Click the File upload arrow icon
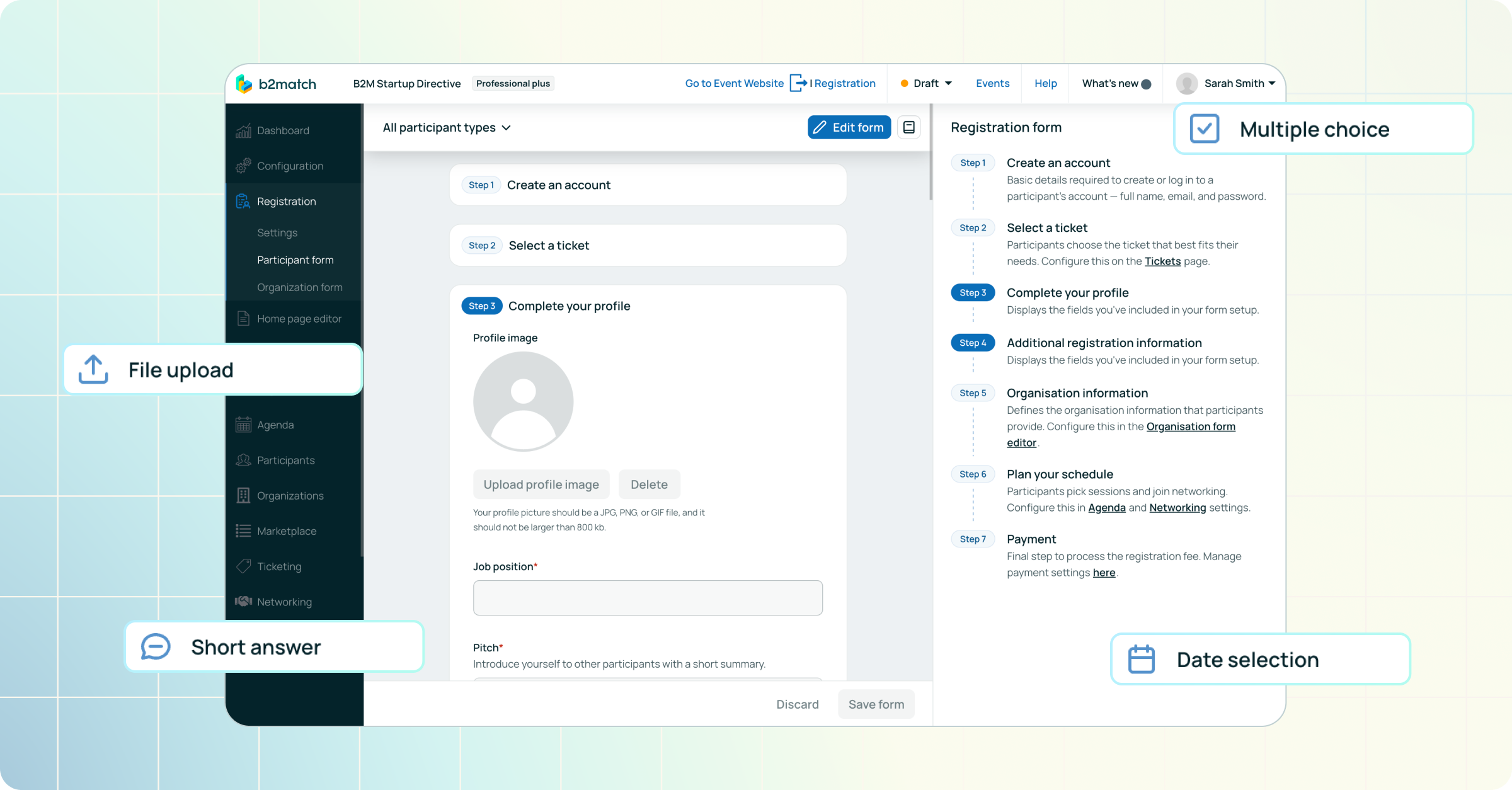The image size is (1512, 790). coord(93,369)
